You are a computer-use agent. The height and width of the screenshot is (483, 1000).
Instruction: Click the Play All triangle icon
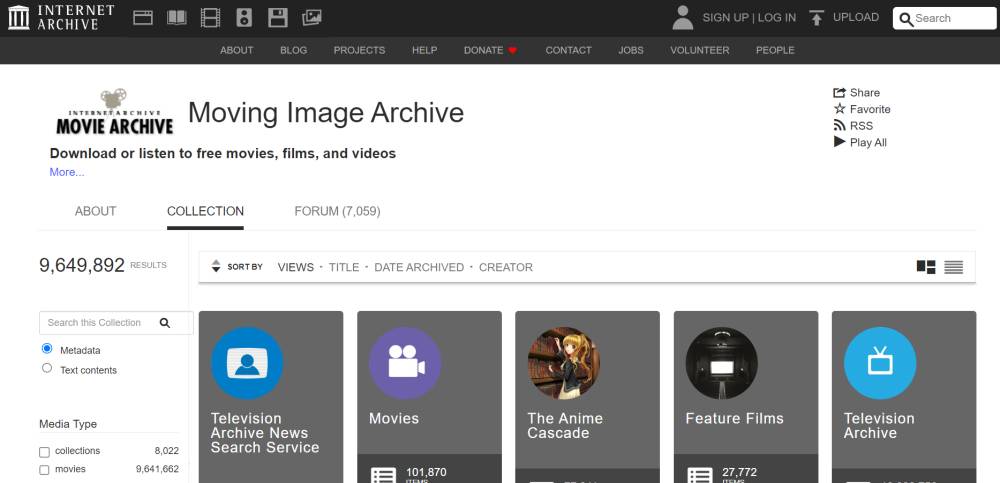pos(839,142)
